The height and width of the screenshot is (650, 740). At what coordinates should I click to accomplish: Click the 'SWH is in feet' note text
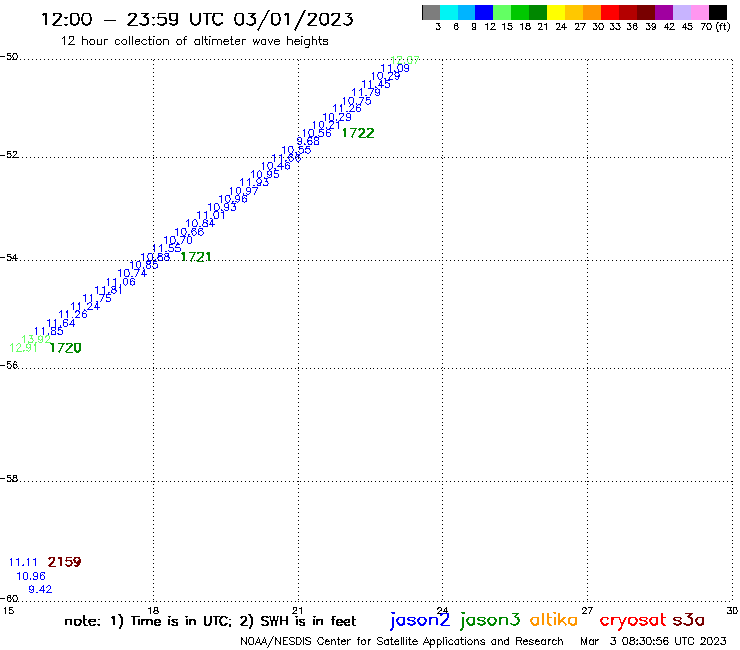tap(308, 621)
